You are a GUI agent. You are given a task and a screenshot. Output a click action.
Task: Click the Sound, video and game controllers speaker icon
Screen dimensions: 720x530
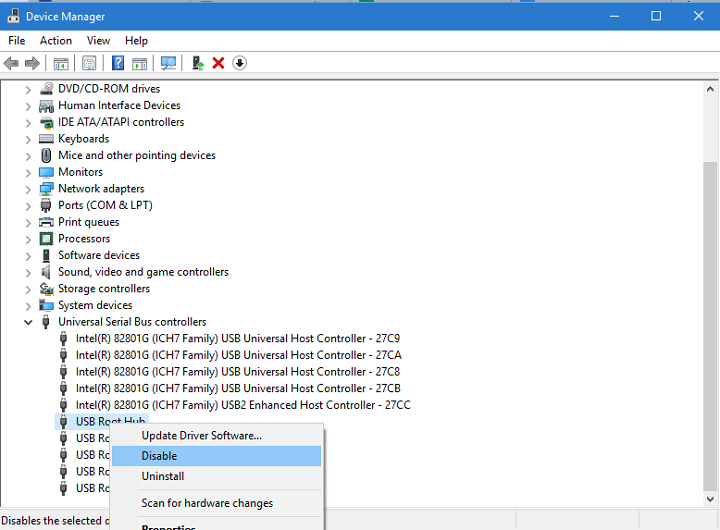46,272
